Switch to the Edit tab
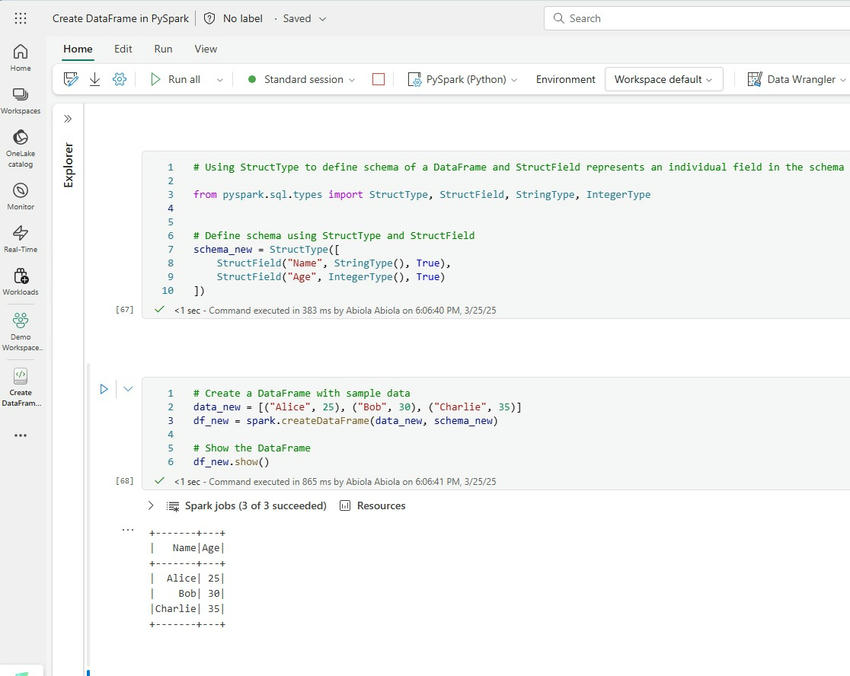850x676 pixels. coord(123,49)
